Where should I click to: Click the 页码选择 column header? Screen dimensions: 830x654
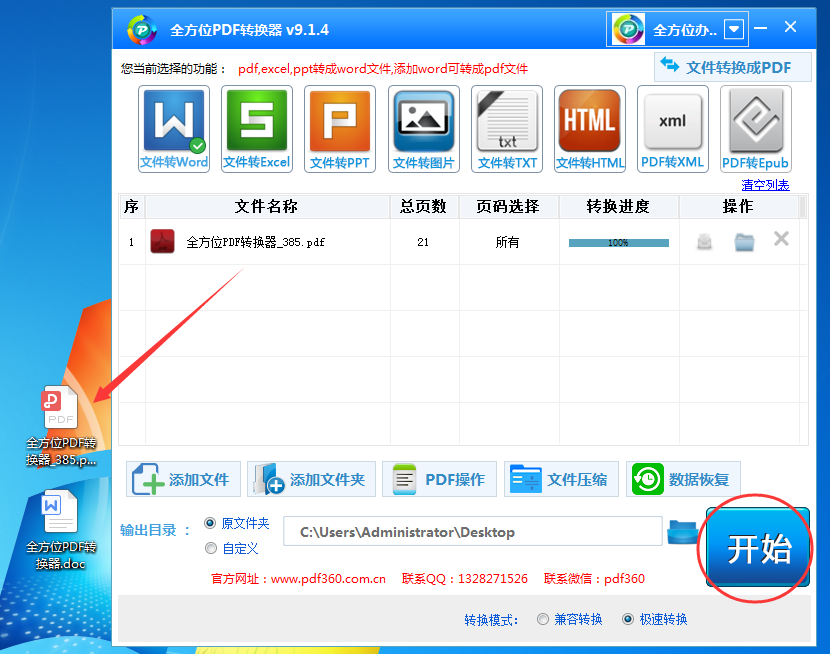pyautogui.click(x=508, y=206)
